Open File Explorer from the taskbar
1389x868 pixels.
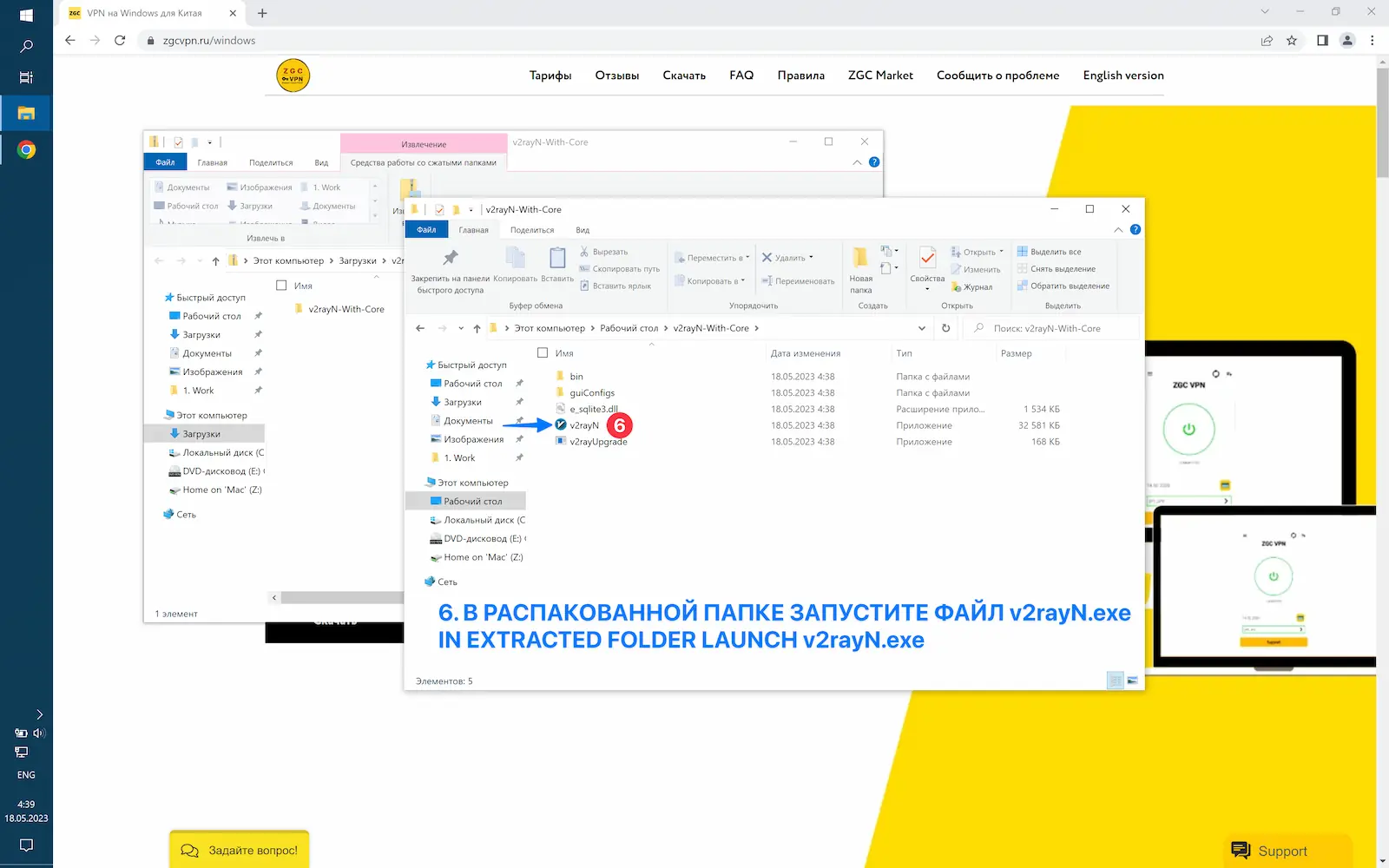point(26,113)
